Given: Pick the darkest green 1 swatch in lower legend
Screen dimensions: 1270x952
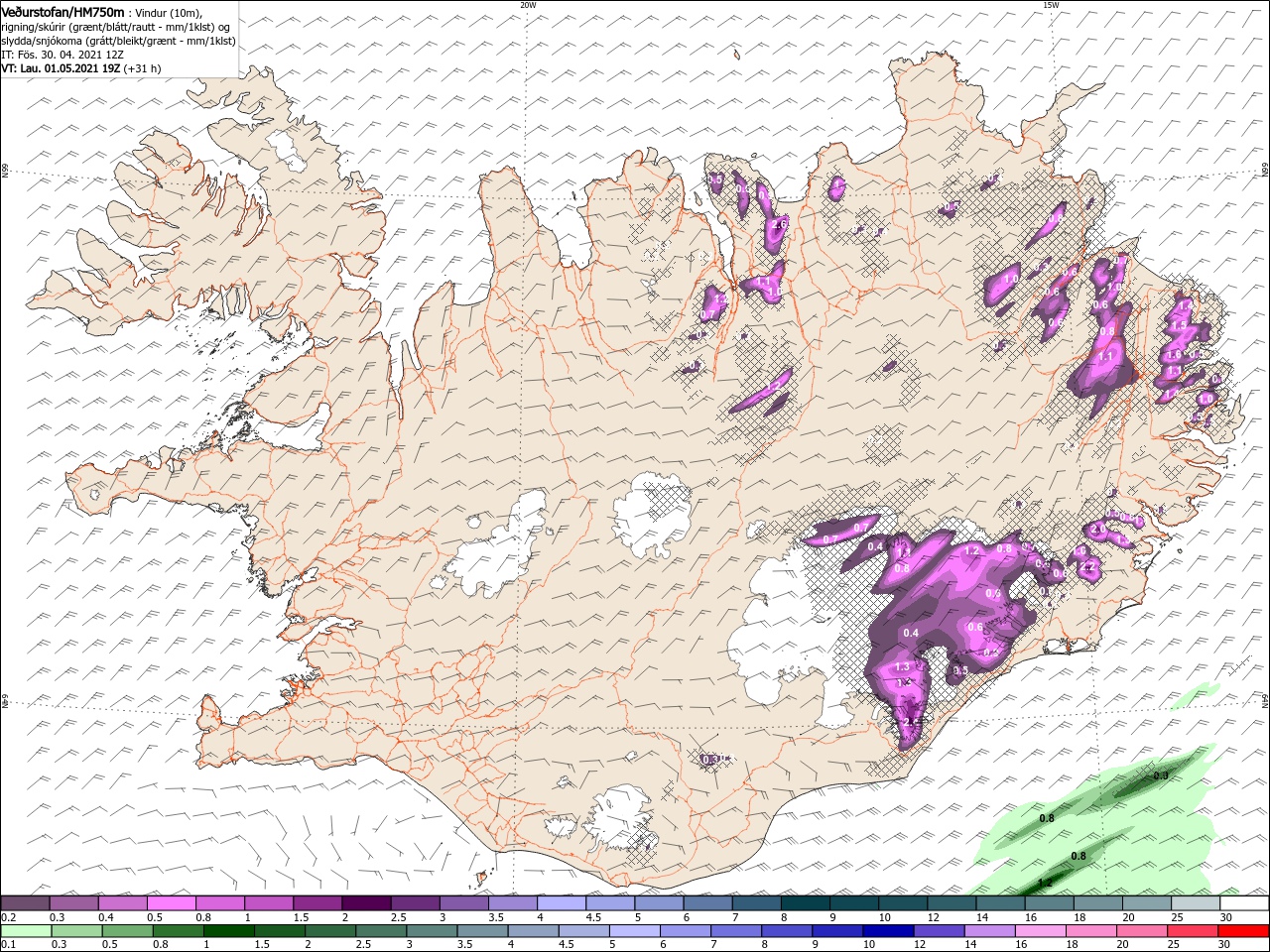Looking at the screenshot, I should pyautogui.click(x=229, y=931).
